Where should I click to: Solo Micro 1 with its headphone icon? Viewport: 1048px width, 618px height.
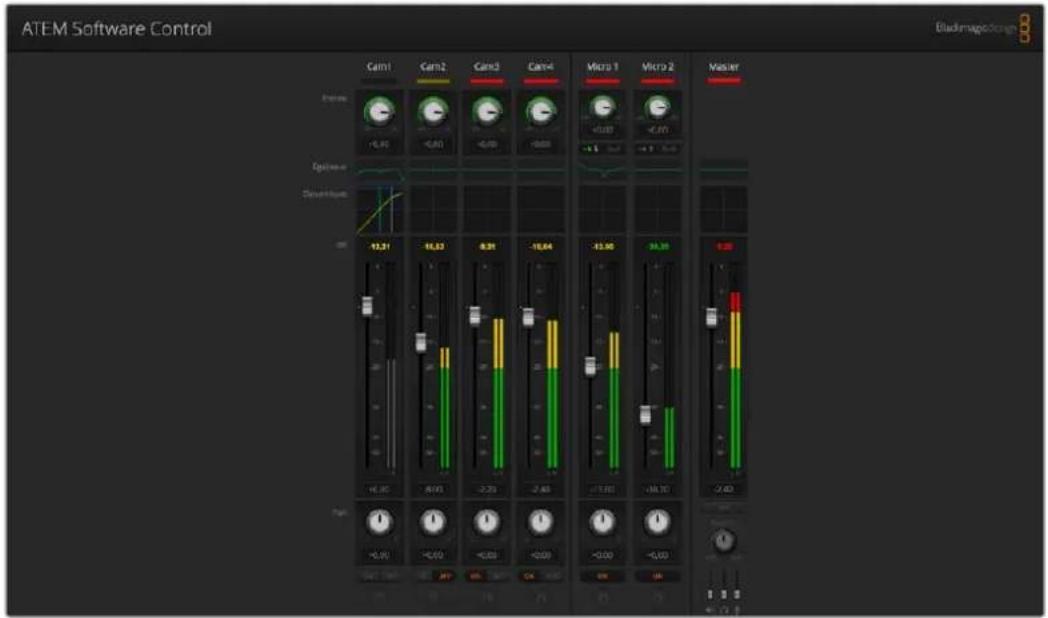pos(602,595)
